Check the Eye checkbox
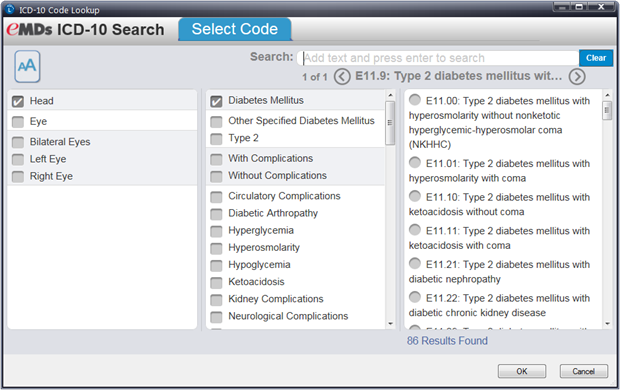Viewport: 620px width, 390px height. [x=18, y=121]
